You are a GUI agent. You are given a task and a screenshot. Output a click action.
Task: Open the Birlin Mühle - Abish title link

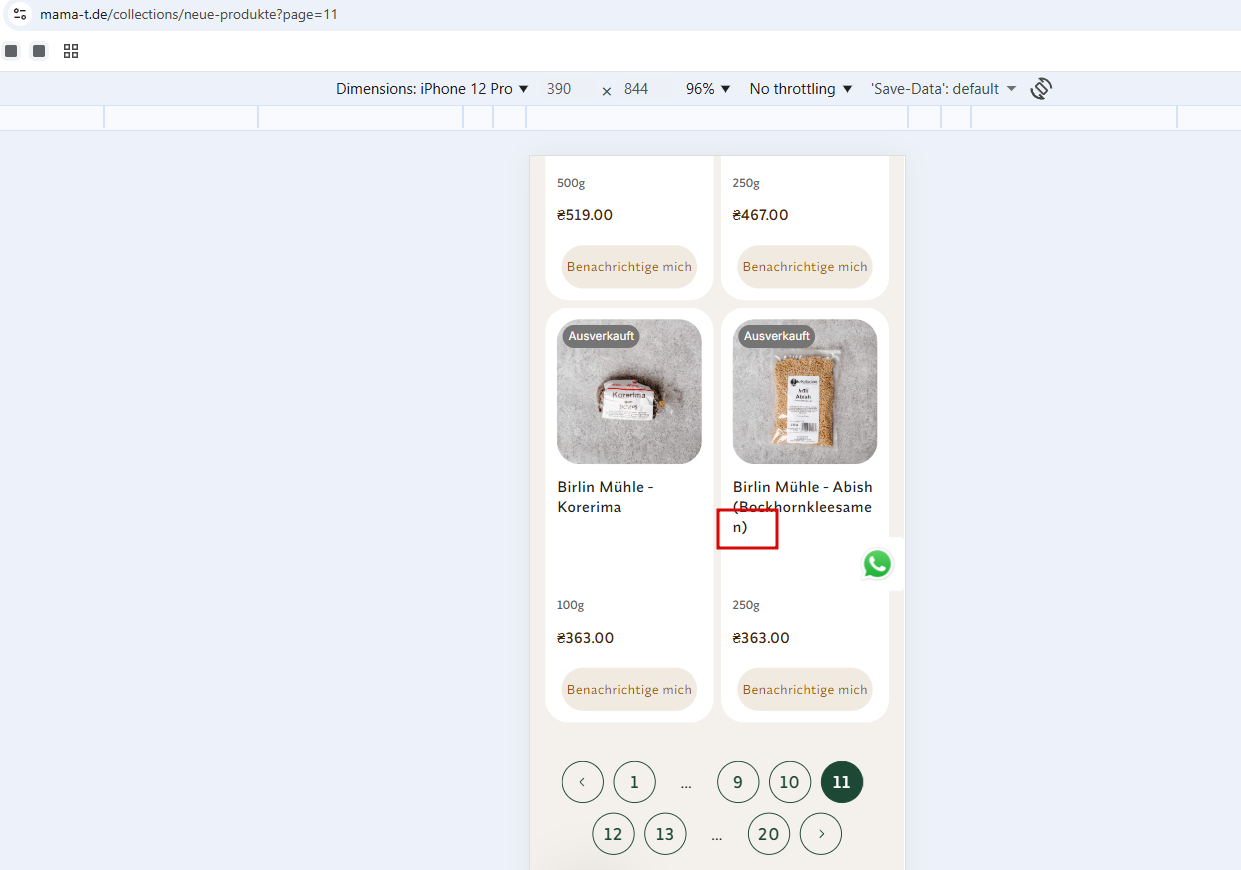pyautogui.click(x=803, y=507)
